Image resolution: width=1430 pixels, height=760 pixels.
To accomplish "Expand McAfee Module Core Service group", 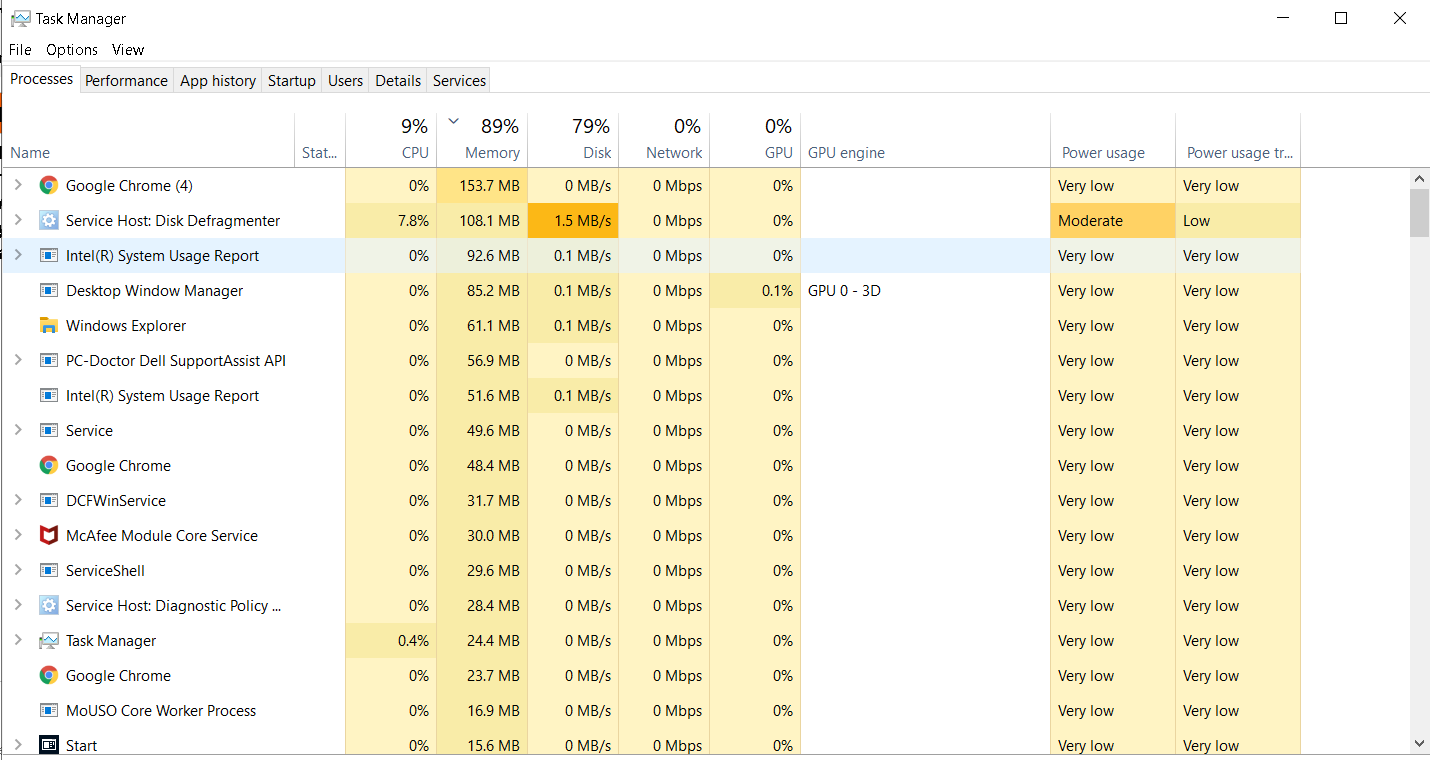I will tap(17, 535).
